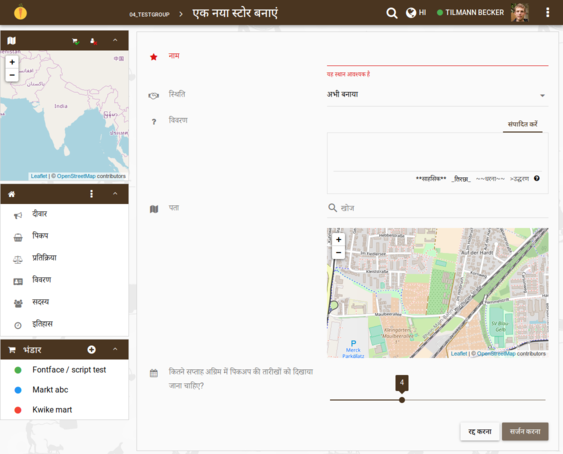Viewport: 563px width, 454px height.
Task: Toggle store markers on the sidebar map
Action: coord(75,41)
